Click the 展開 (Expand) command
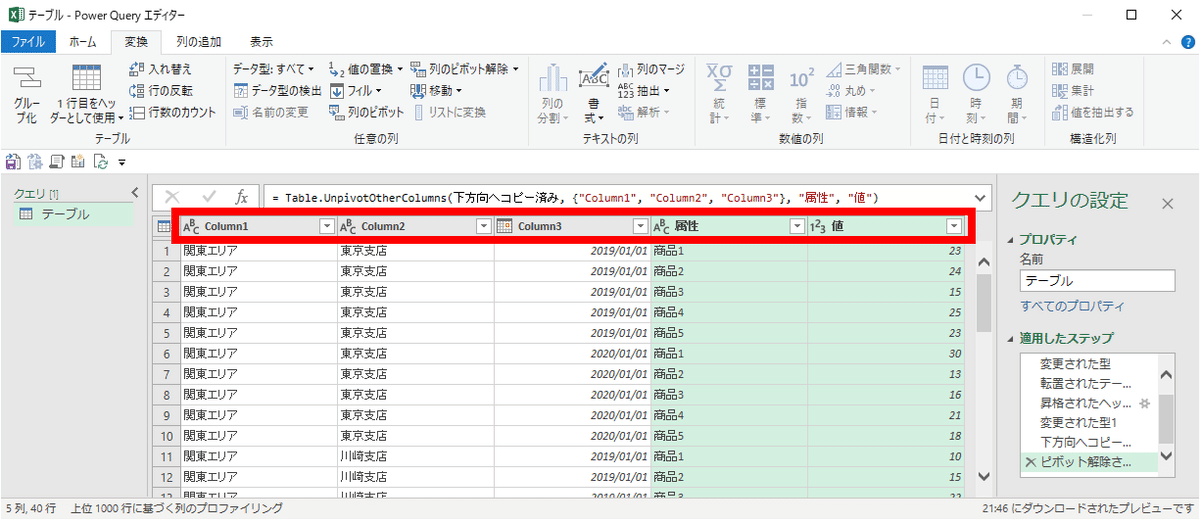This screenshot has width=1200, height=520. click(1072, 69)
